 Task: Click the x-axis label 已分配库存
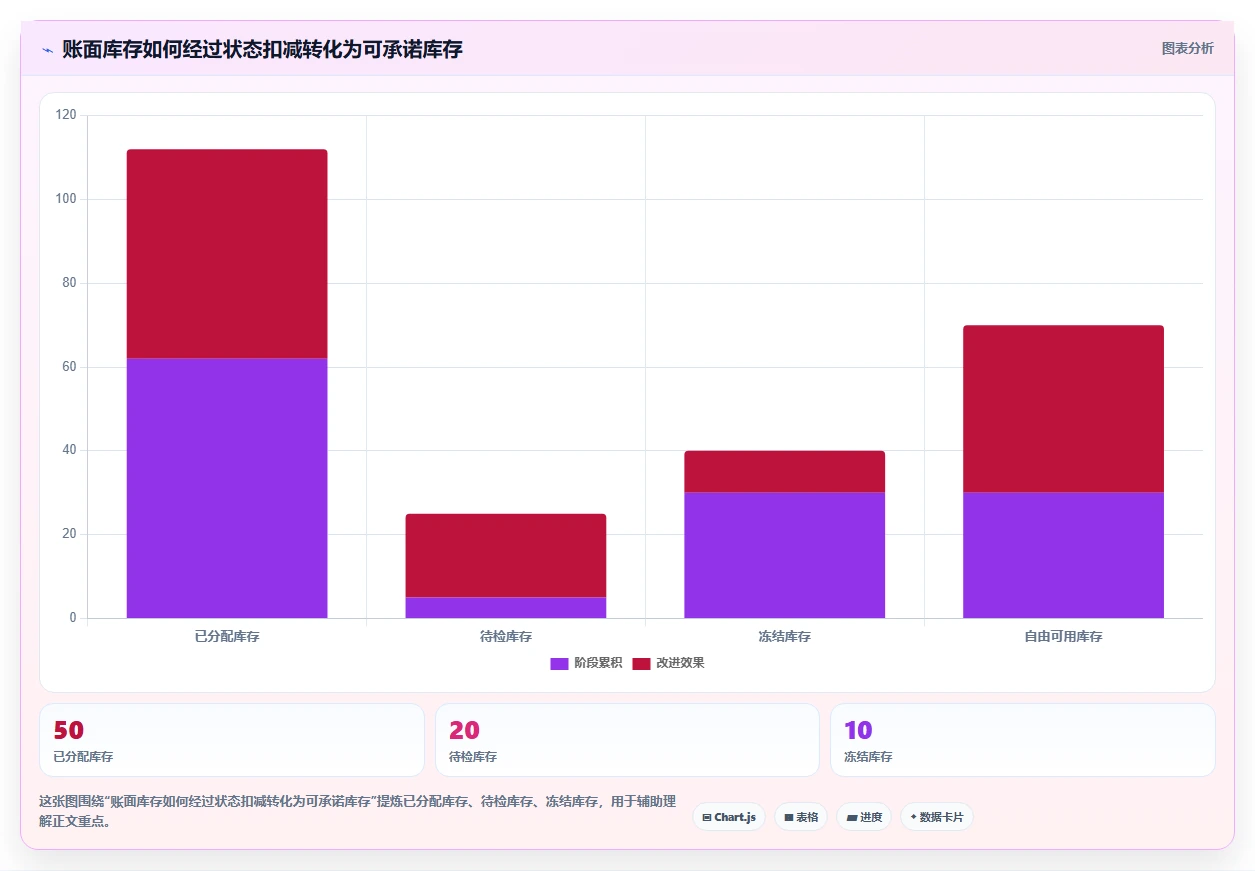(227, 636)
